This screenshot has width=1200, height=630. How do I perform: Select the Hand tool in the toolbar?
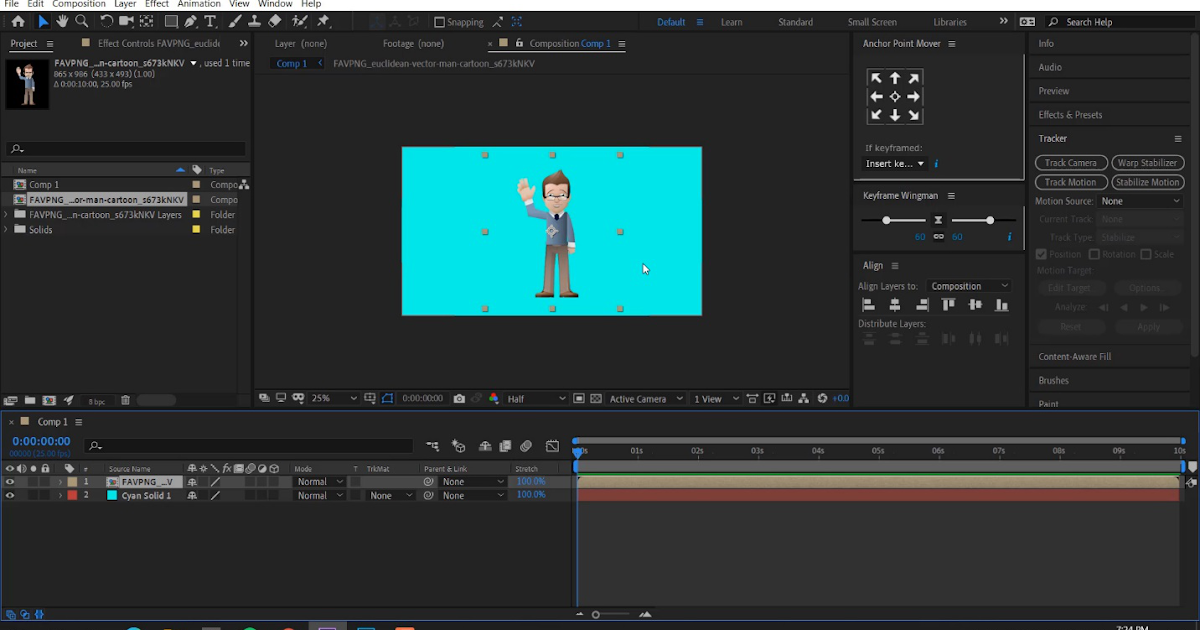click(63, 21)
